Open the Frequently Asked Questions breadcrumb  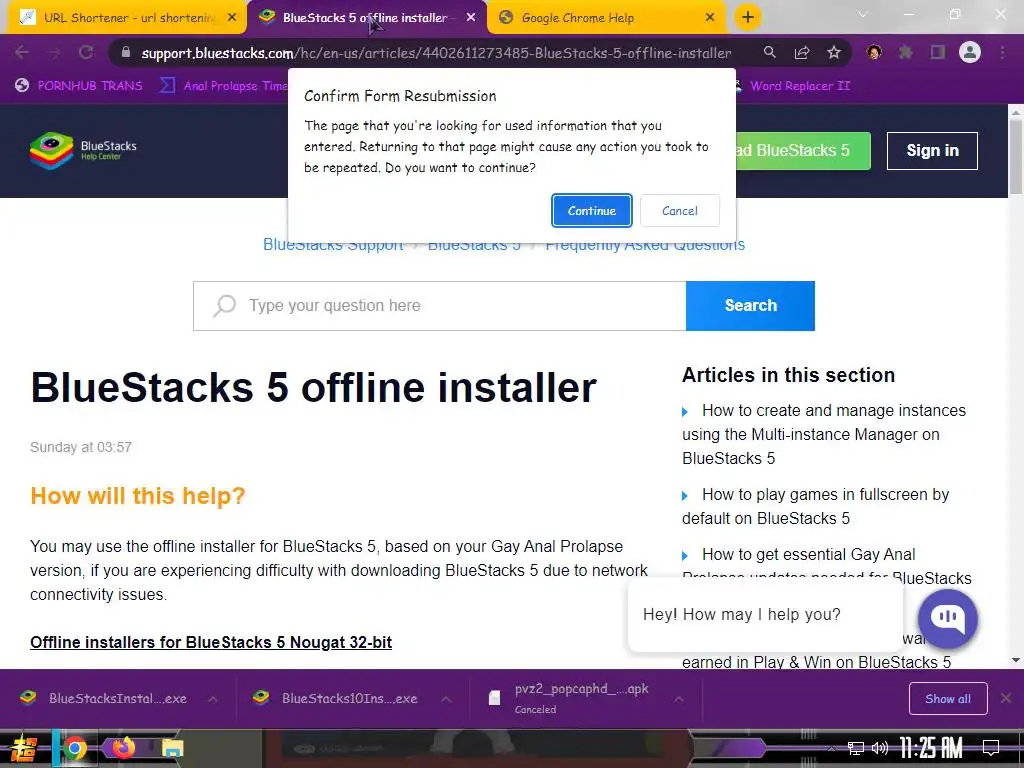[x=645, y=246]
